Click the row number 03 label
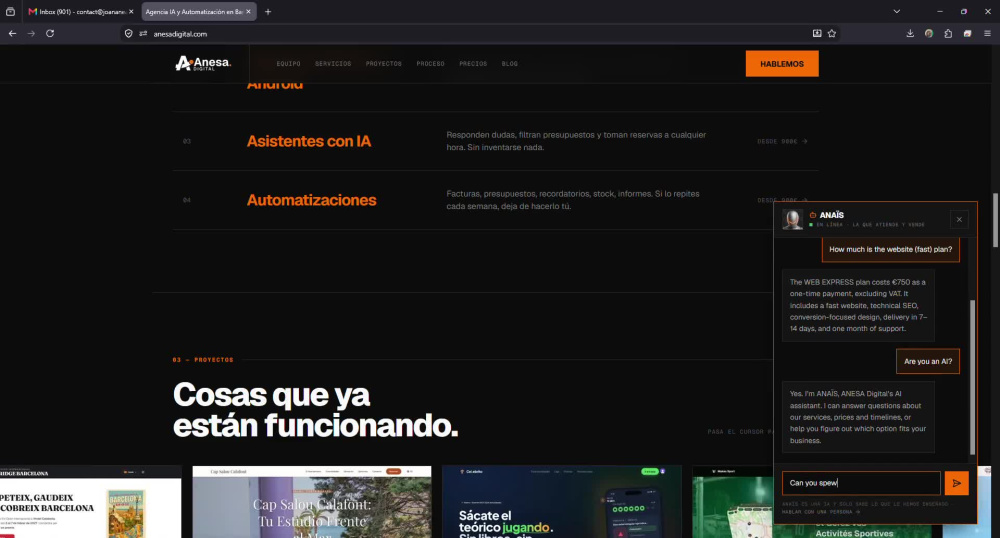 point(187,142)
